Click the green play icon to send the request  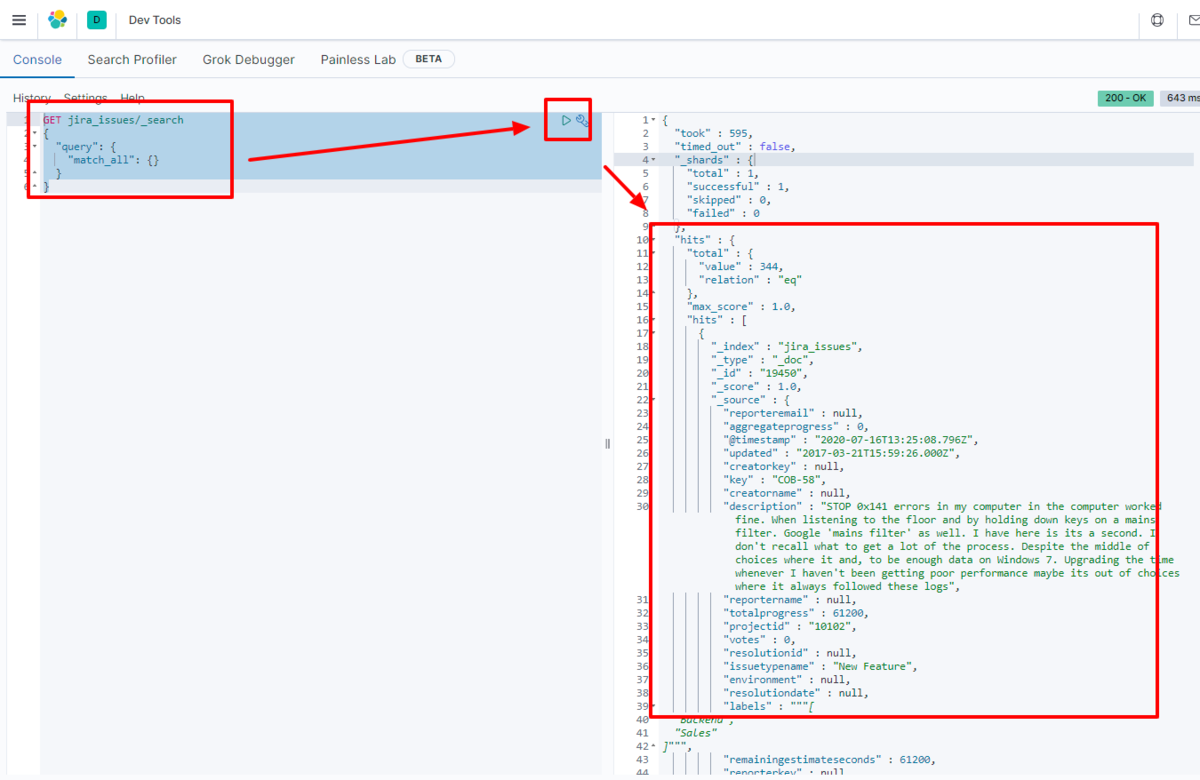(567, 119)
